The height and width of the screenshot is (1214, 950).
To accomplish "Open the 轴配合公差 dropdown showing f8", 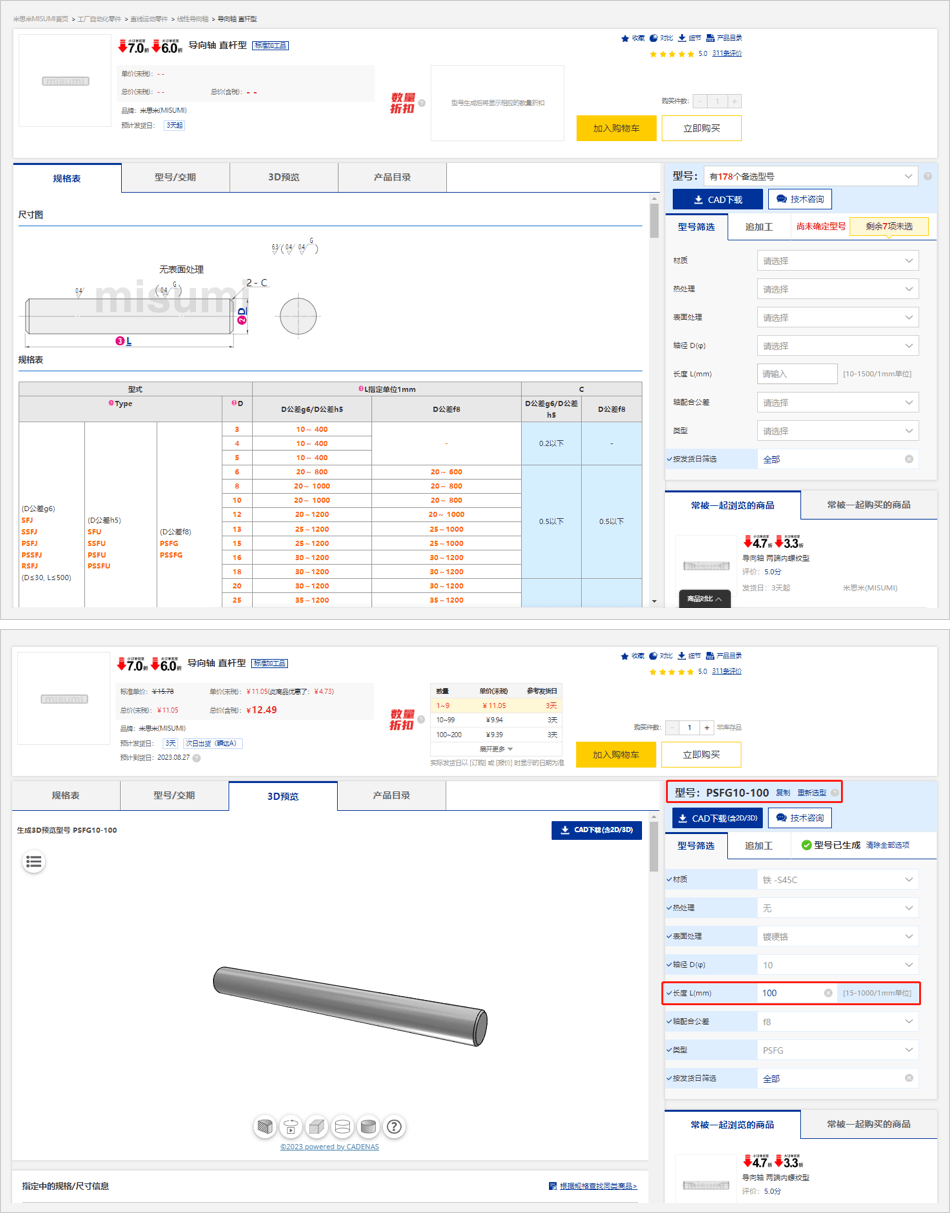I will [838, 1022].
